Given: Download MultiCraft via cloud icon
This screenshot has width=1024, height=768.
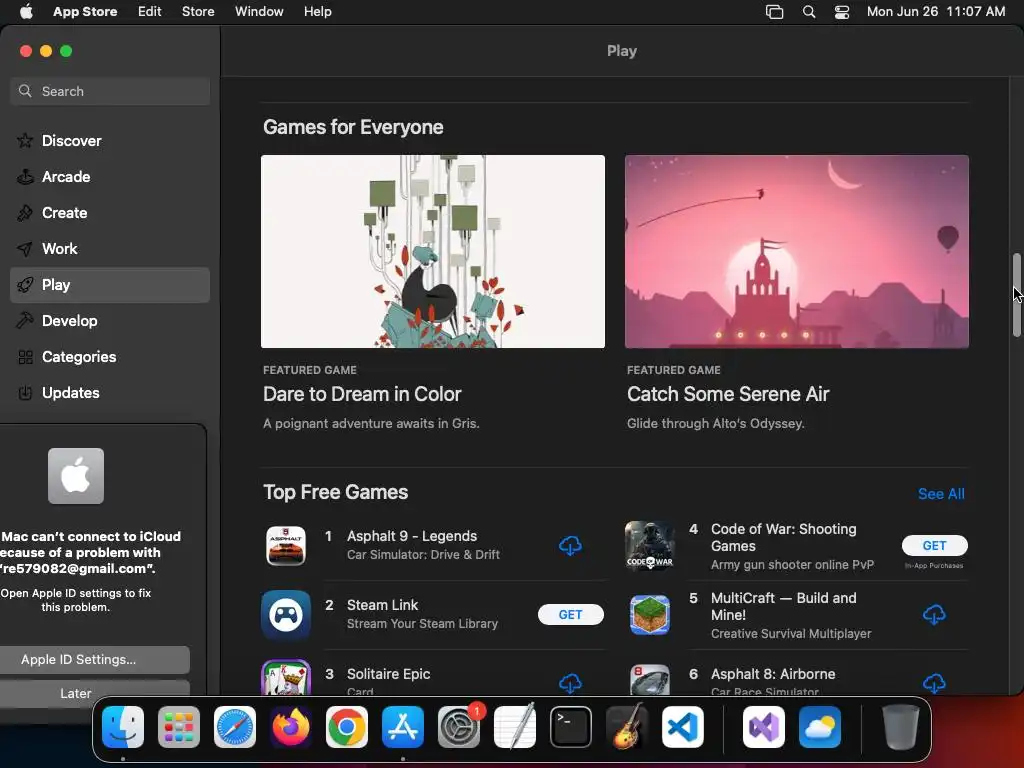Looking at the screenshot, I should point(934,615).
